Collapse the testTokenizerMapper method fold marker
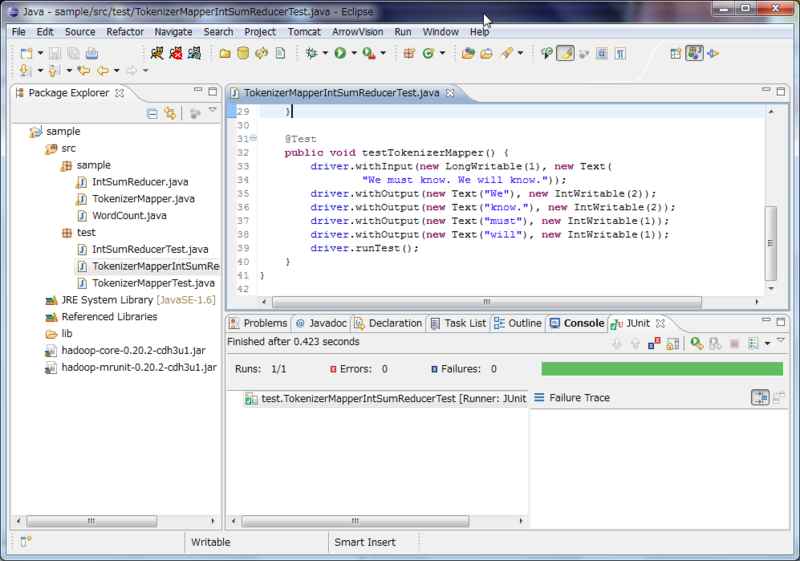This screenshot has height=561, width=800. click(253, 138)
